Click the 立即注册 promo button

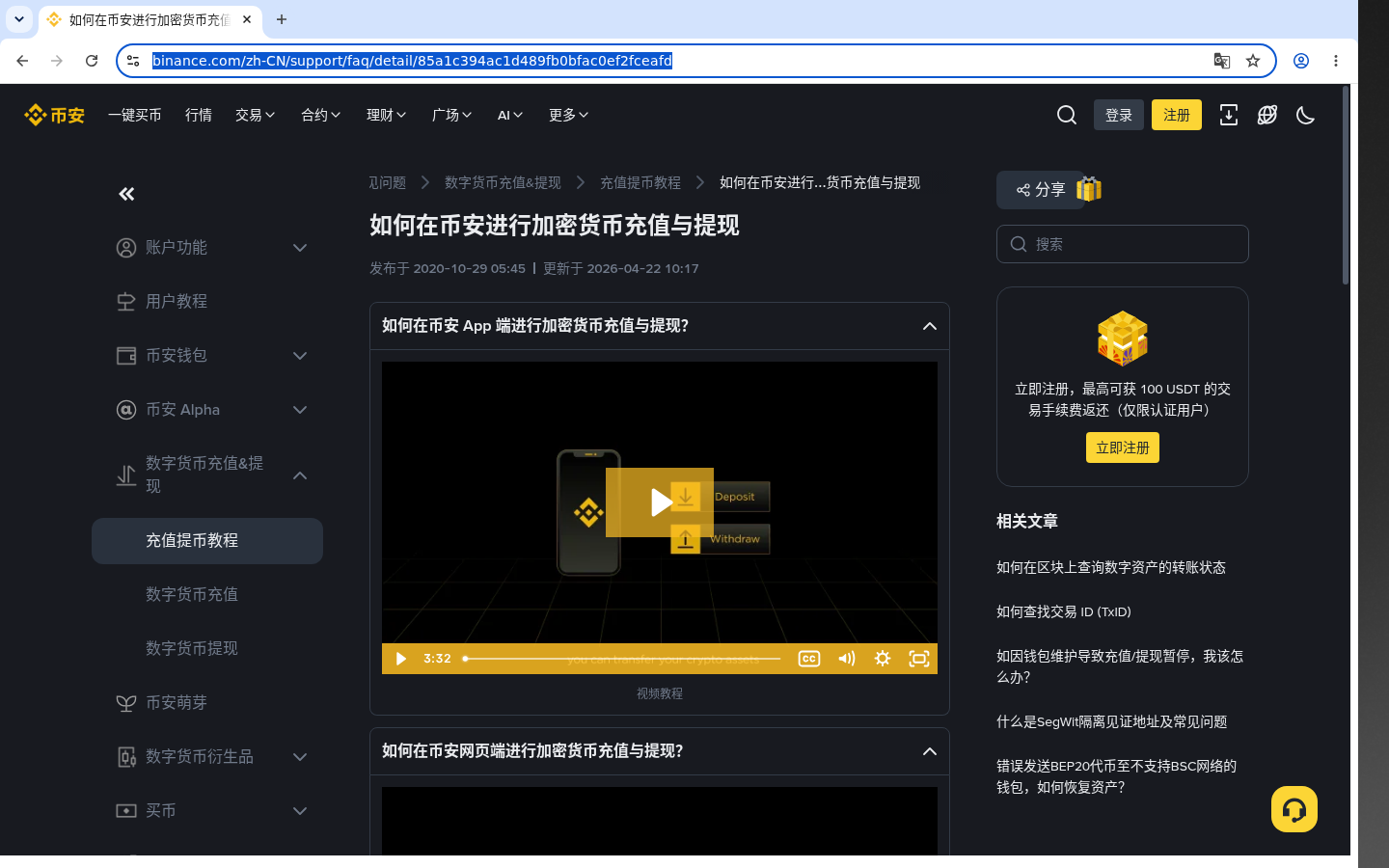[1123, 448]
